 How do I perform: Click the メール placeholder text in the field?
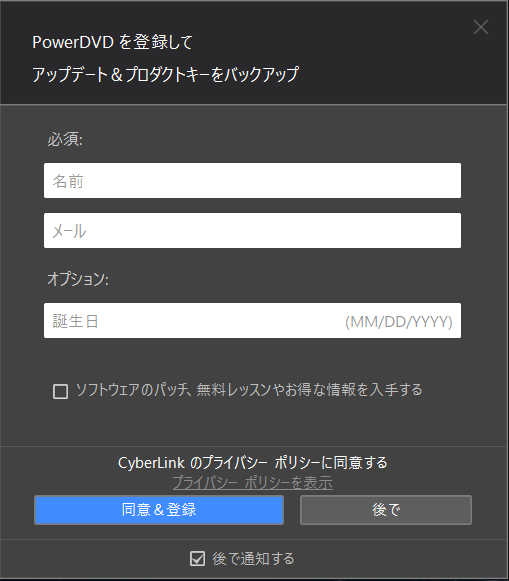tap(69, 231)
